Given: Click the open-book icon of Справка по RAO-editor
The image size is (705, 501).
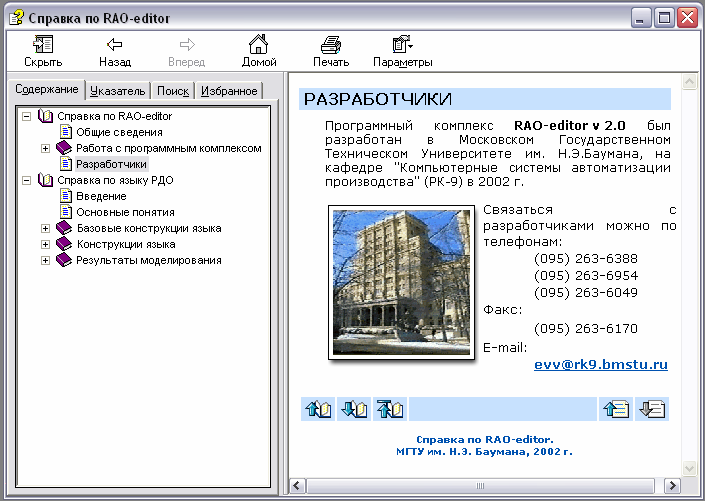Looking at the screenshot, I should click(x=45, y=116).
